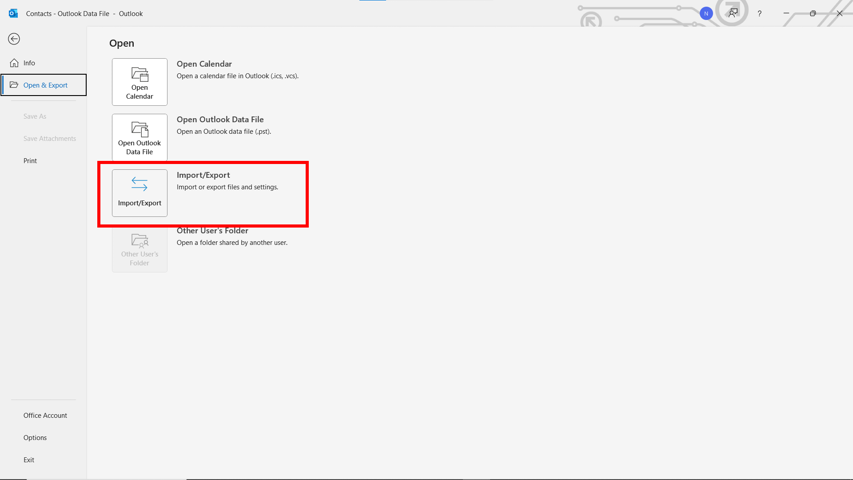The image size is (853, 480).
Task: Go back using the circular arrow
Action: click(x=14, y=39)
